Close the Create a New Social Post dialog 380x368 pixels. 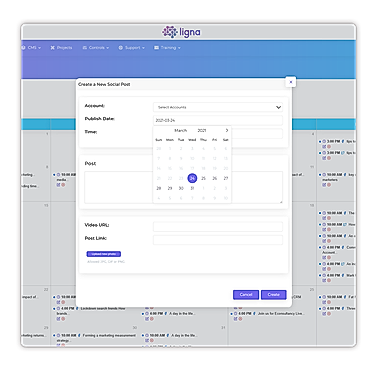[291, 82]
